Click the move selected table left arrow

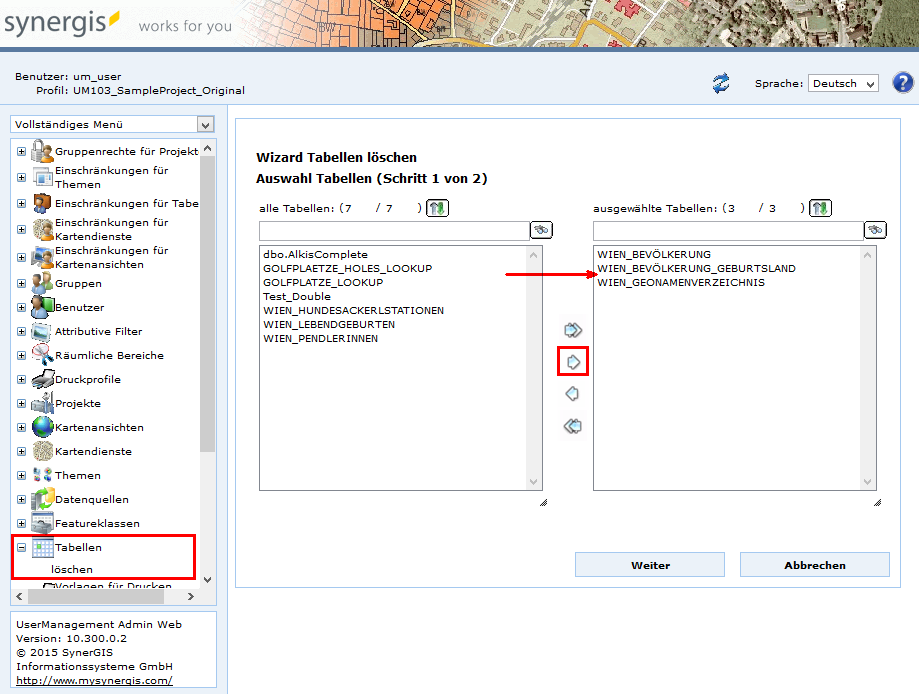(573, 394)
